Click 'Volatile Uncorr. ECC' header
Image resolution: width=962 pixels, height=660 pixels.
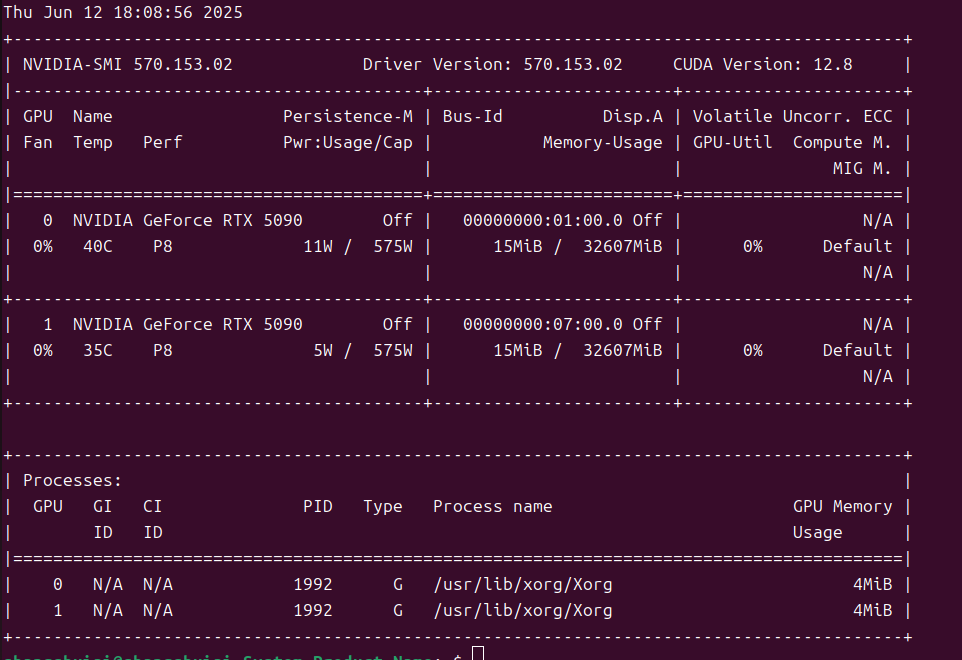[793, 117]
